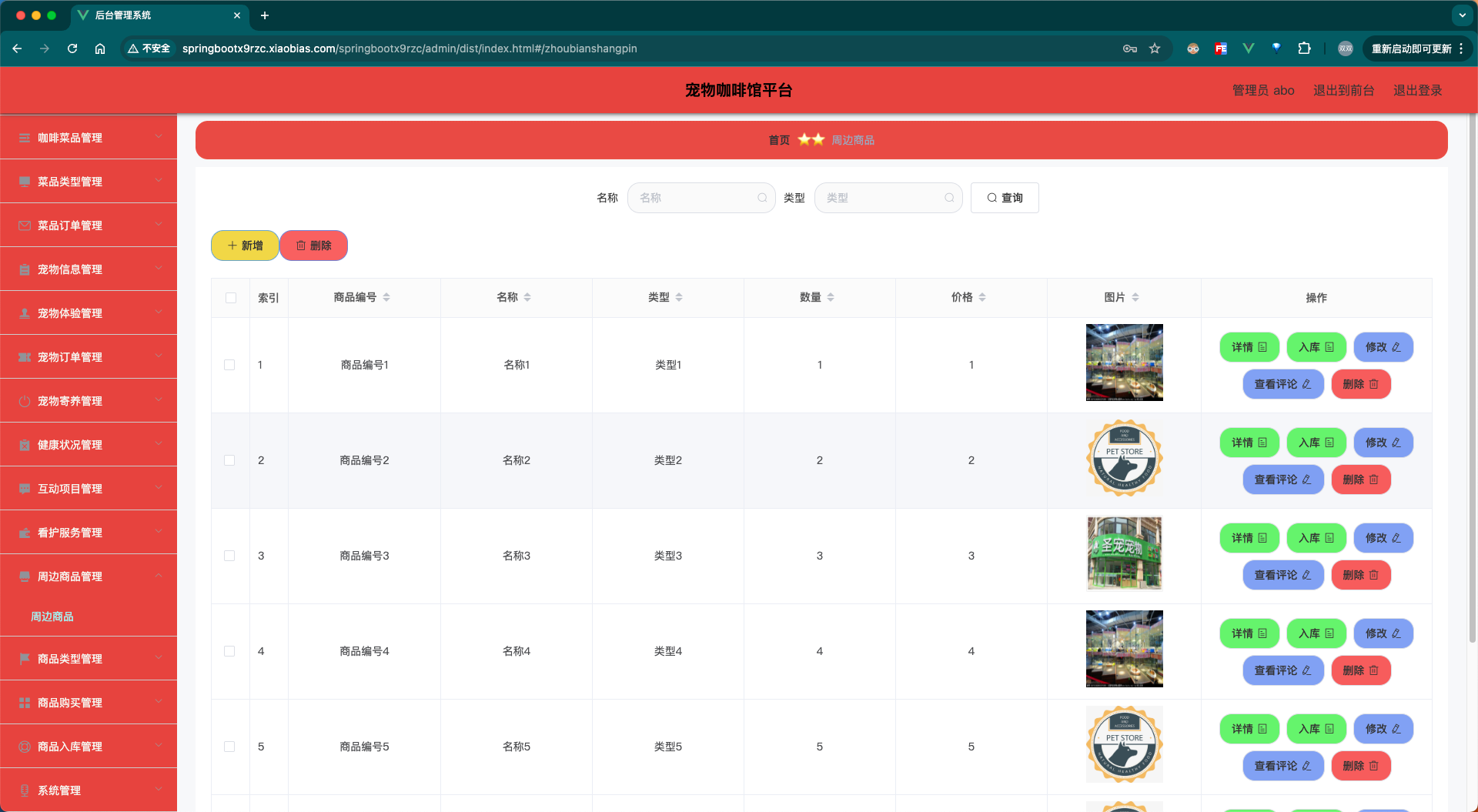Check the row checkbox for 商品编号1
Viewport: 1478px width, 812px height.
pyautogui.click(x=229, y=365)
